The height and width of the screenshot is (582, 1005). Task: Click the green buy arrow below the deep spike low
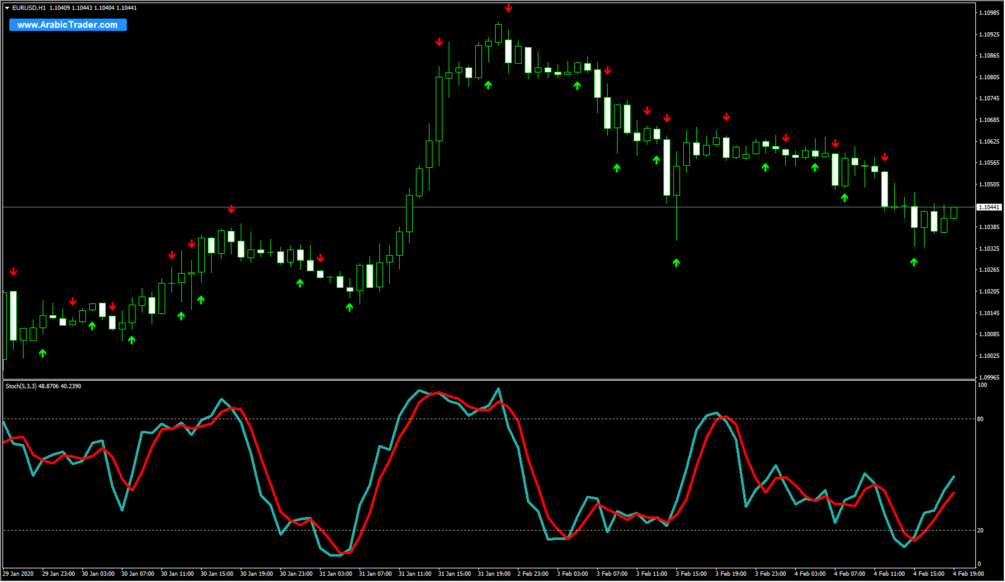coord(678,265)
